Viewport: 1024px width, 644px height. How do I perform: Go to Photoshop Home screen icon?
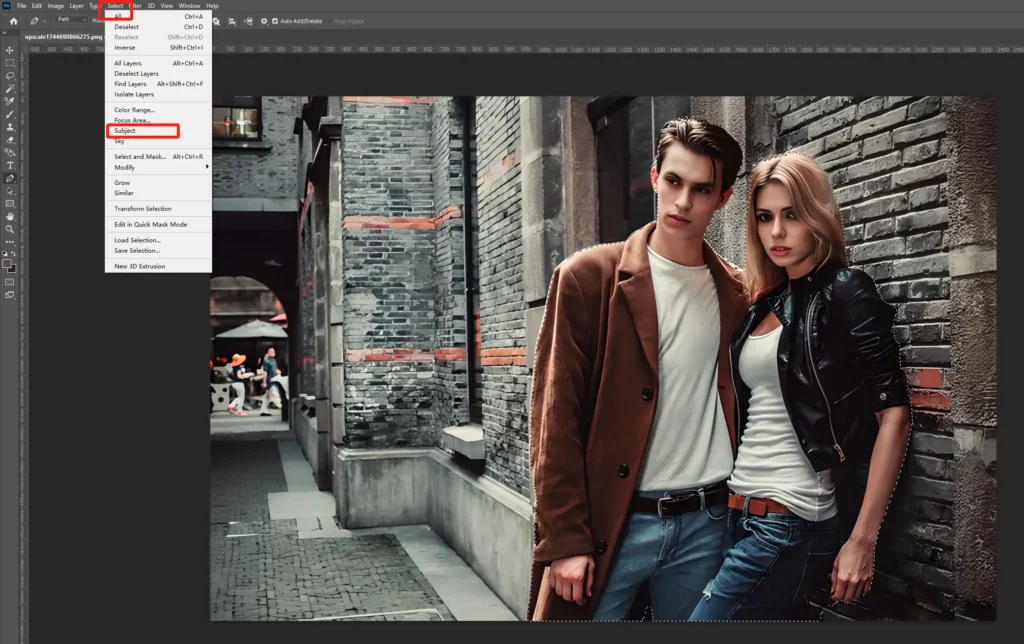point(13,21)
